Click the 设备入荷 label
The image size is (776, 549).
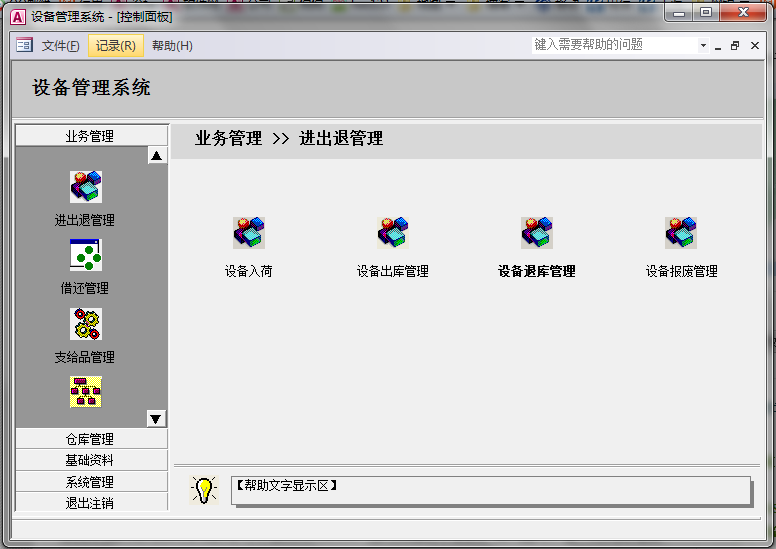[x=248, y=271]
